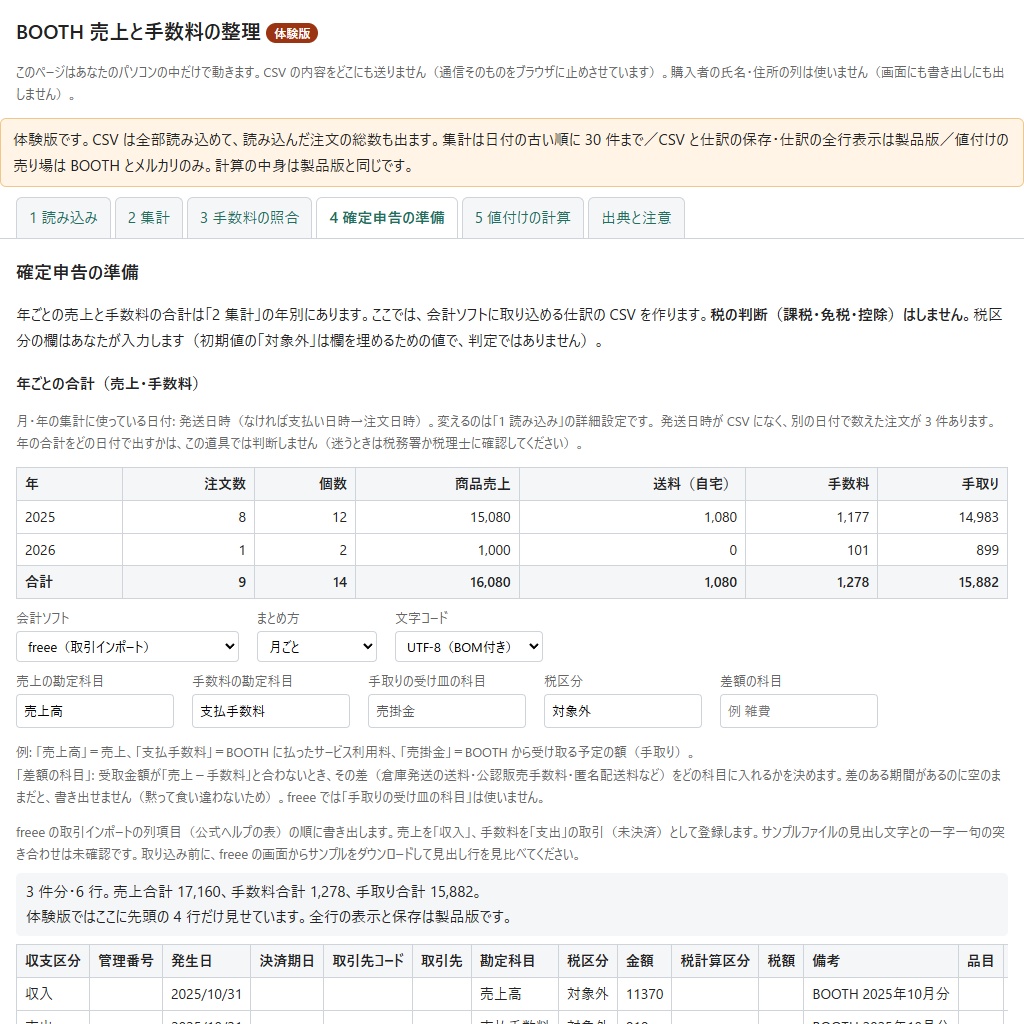Click the 体験版 badge next to title

click(x=292, y=33)
